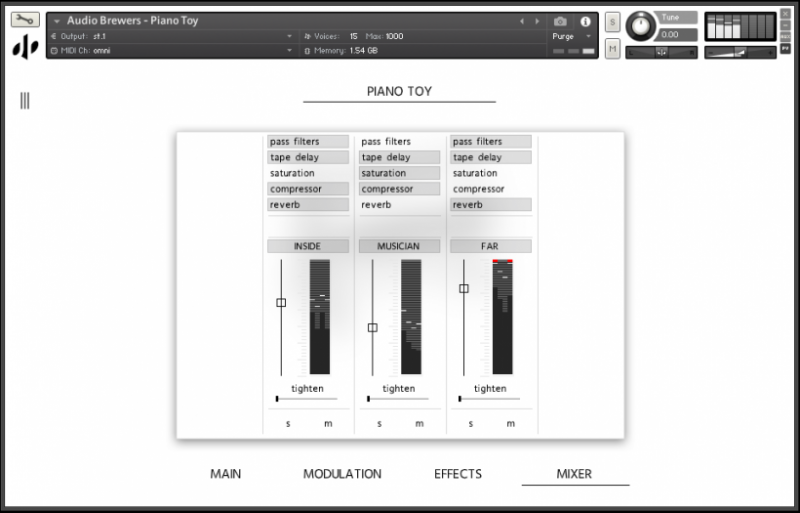Click the INSIDE channel volume fader handle
Viewport: 800px width, 513px height.
(281, 303)
